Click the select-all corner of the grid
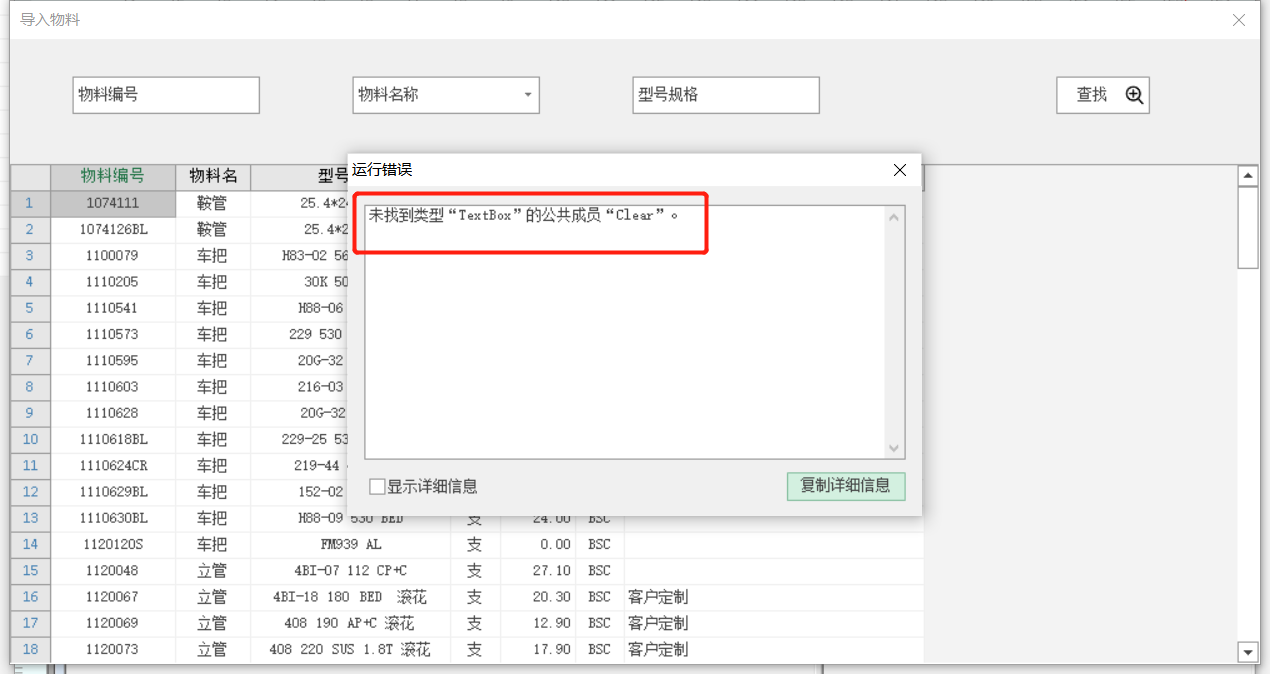The width and height of the screenshot is (1270, 674). pos(30,176)
